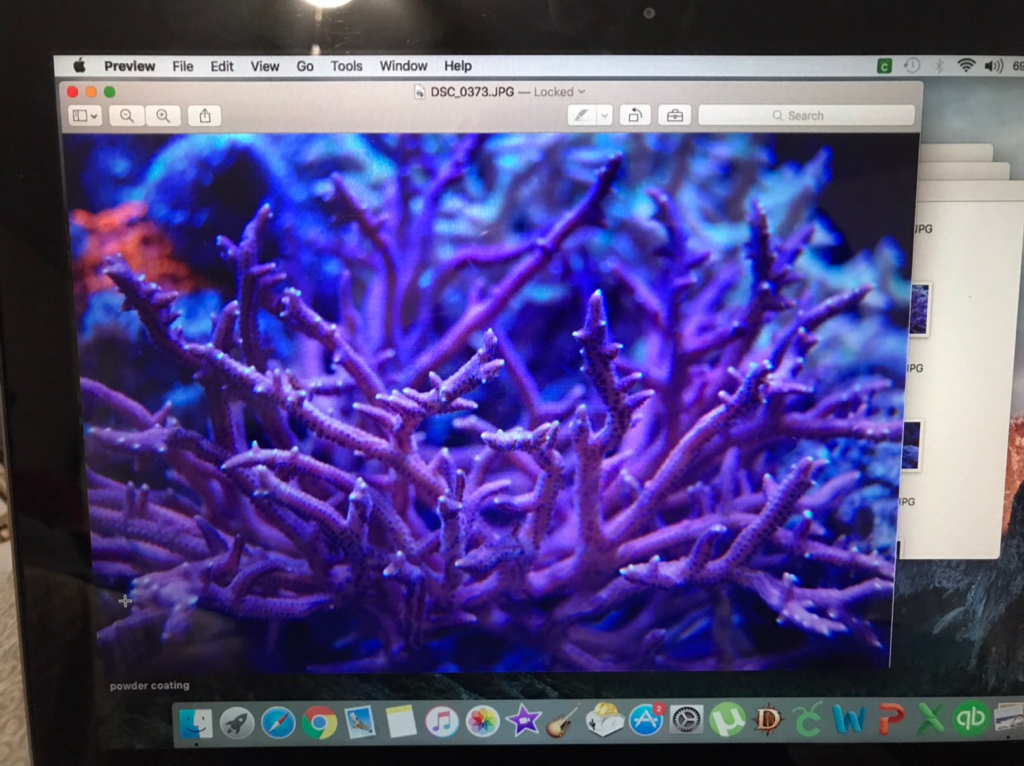Open System Preferences gear in Dock
Screen dimensions: 1024x766
tap(686, 721)
